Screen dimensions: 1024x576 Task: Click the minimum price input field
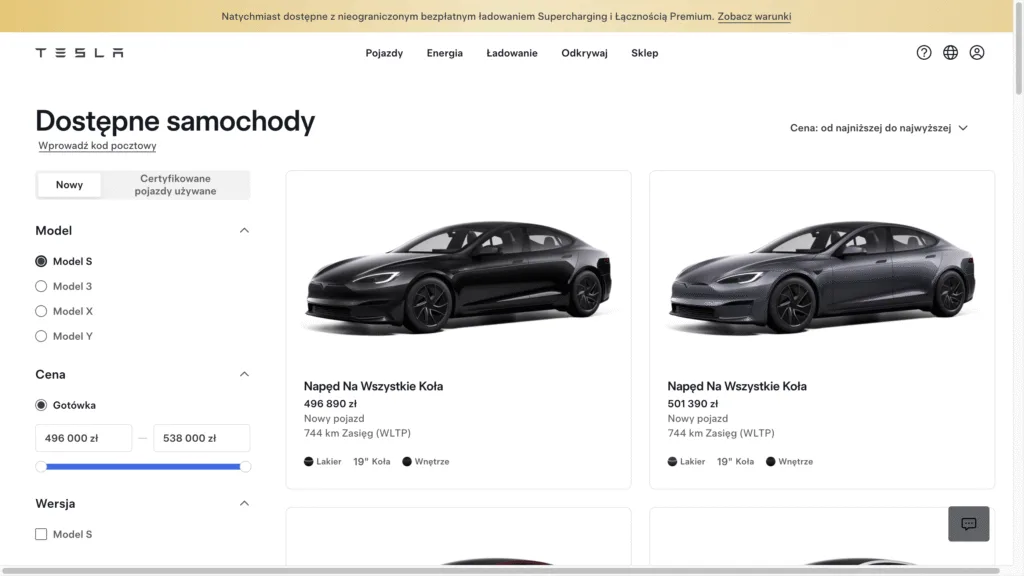pyautogui.click(x=83, y=438)
